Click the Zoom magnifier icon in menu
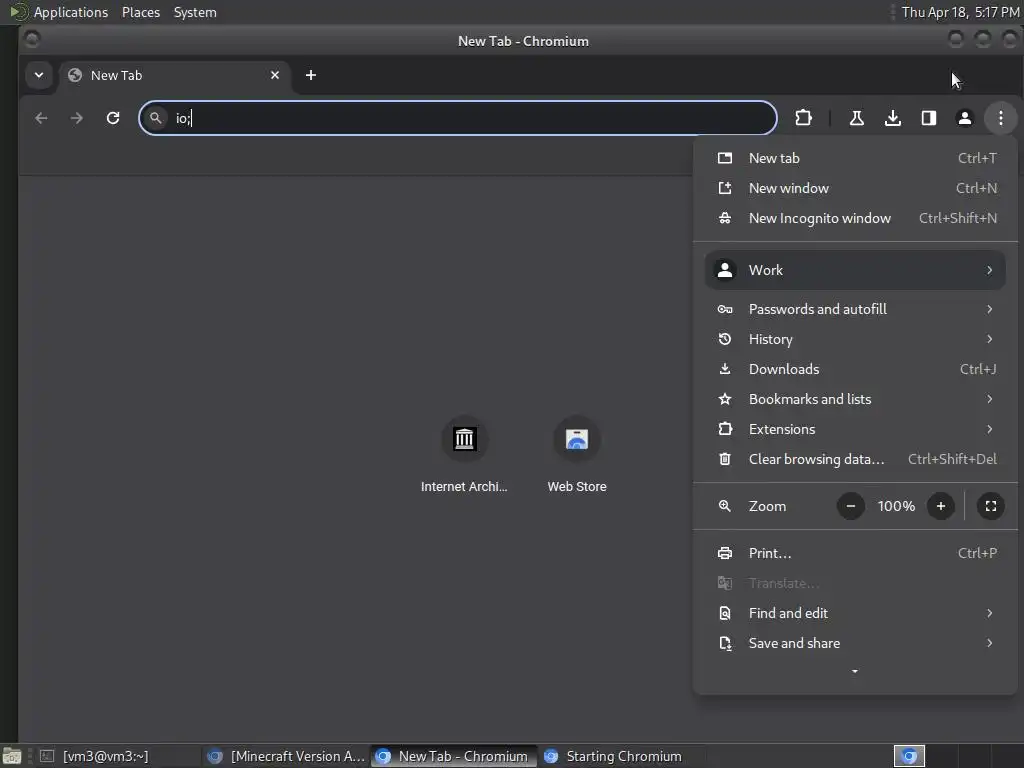The image size is (1024, 768). coord(725,506)
